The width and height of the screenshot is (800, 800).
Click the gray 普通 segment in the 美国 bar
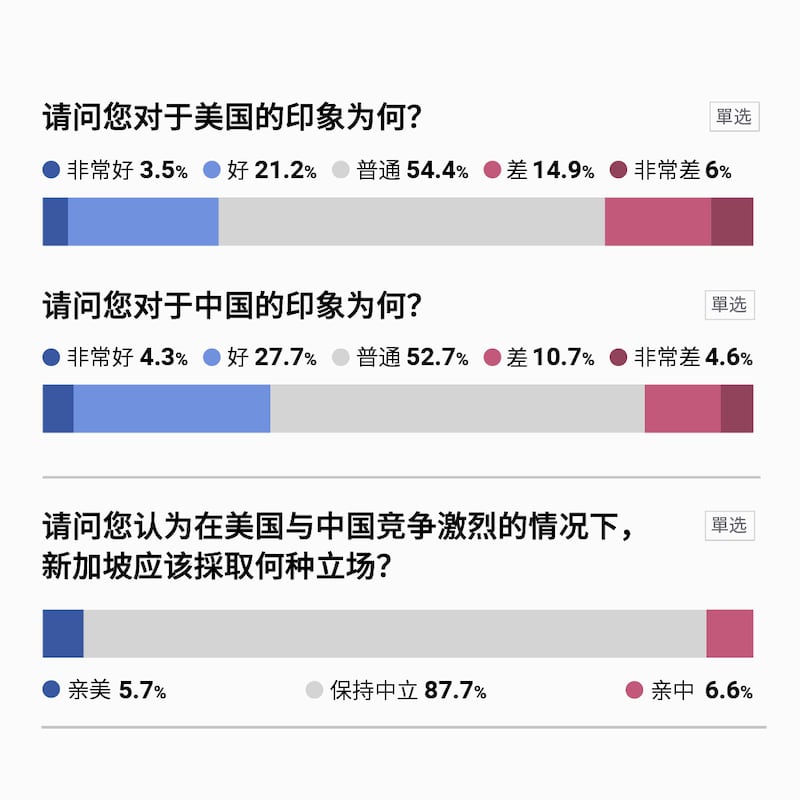coord(411,221)
